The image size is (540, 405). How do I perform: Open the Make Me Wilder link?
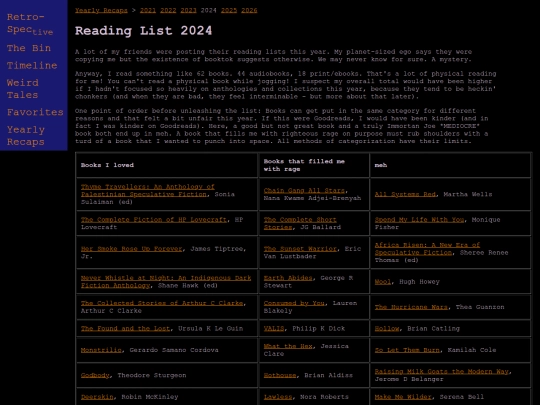click(x=403, y=397)
